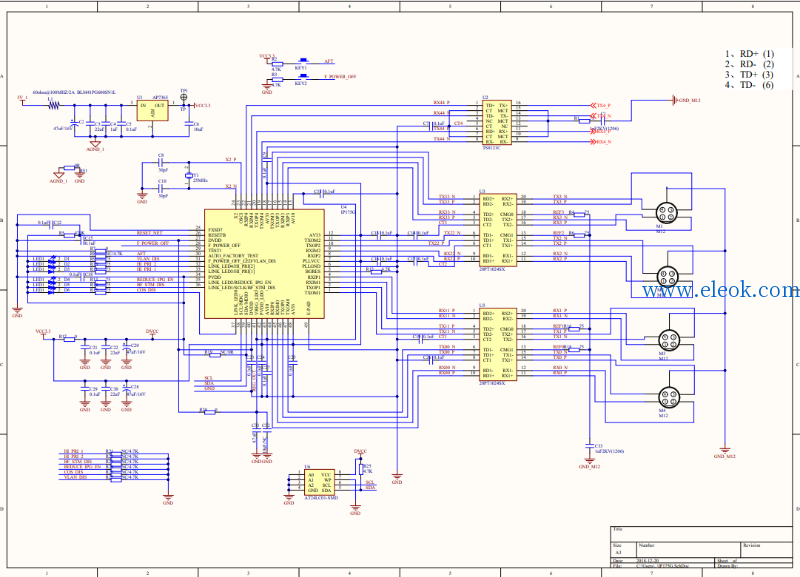Select the Number field in title block
The height and width of the screenshot is (577, 800).
pos(688,549)
